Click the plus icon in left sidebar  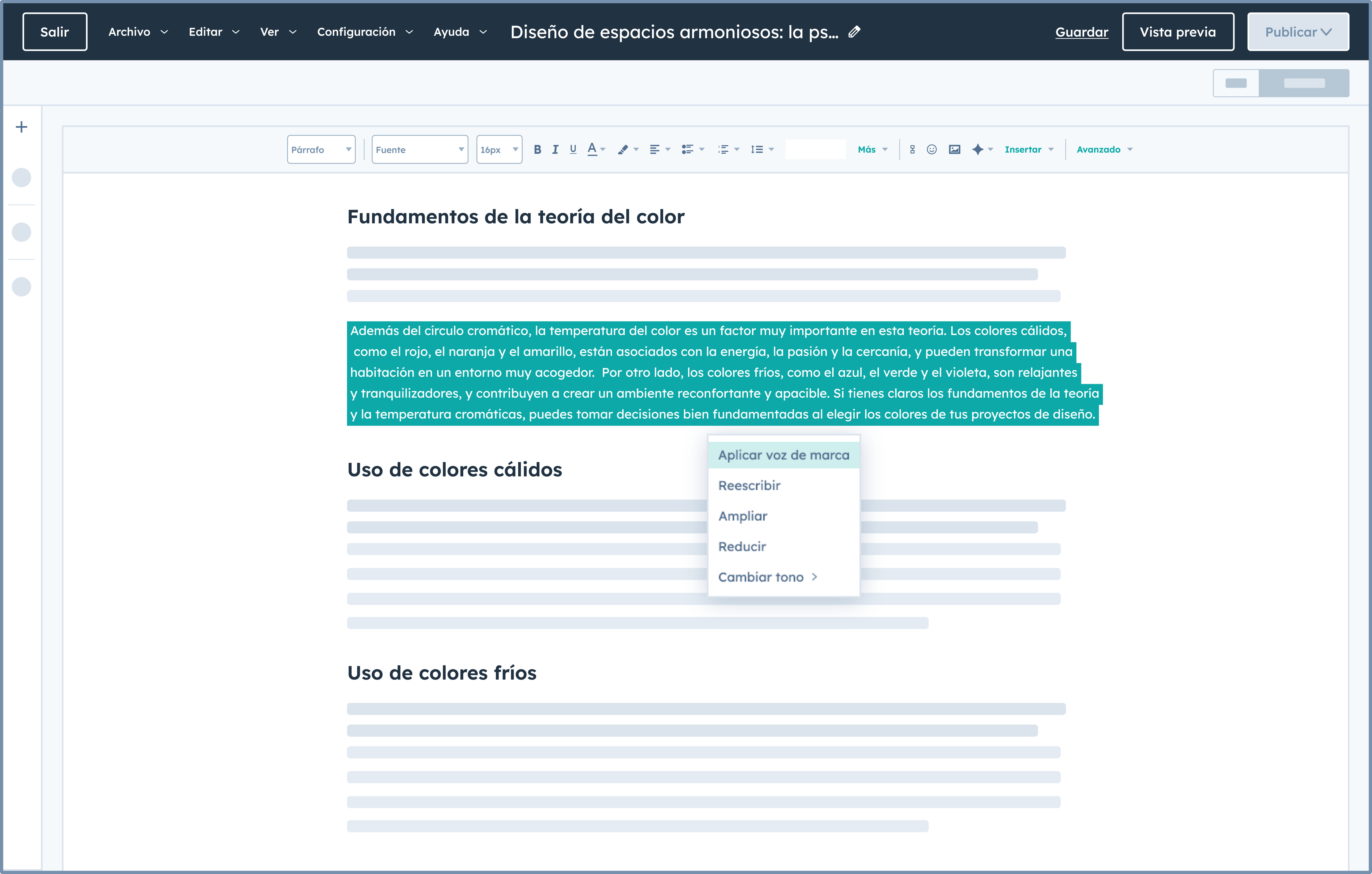pyautogui.click(x=22, y=127)
